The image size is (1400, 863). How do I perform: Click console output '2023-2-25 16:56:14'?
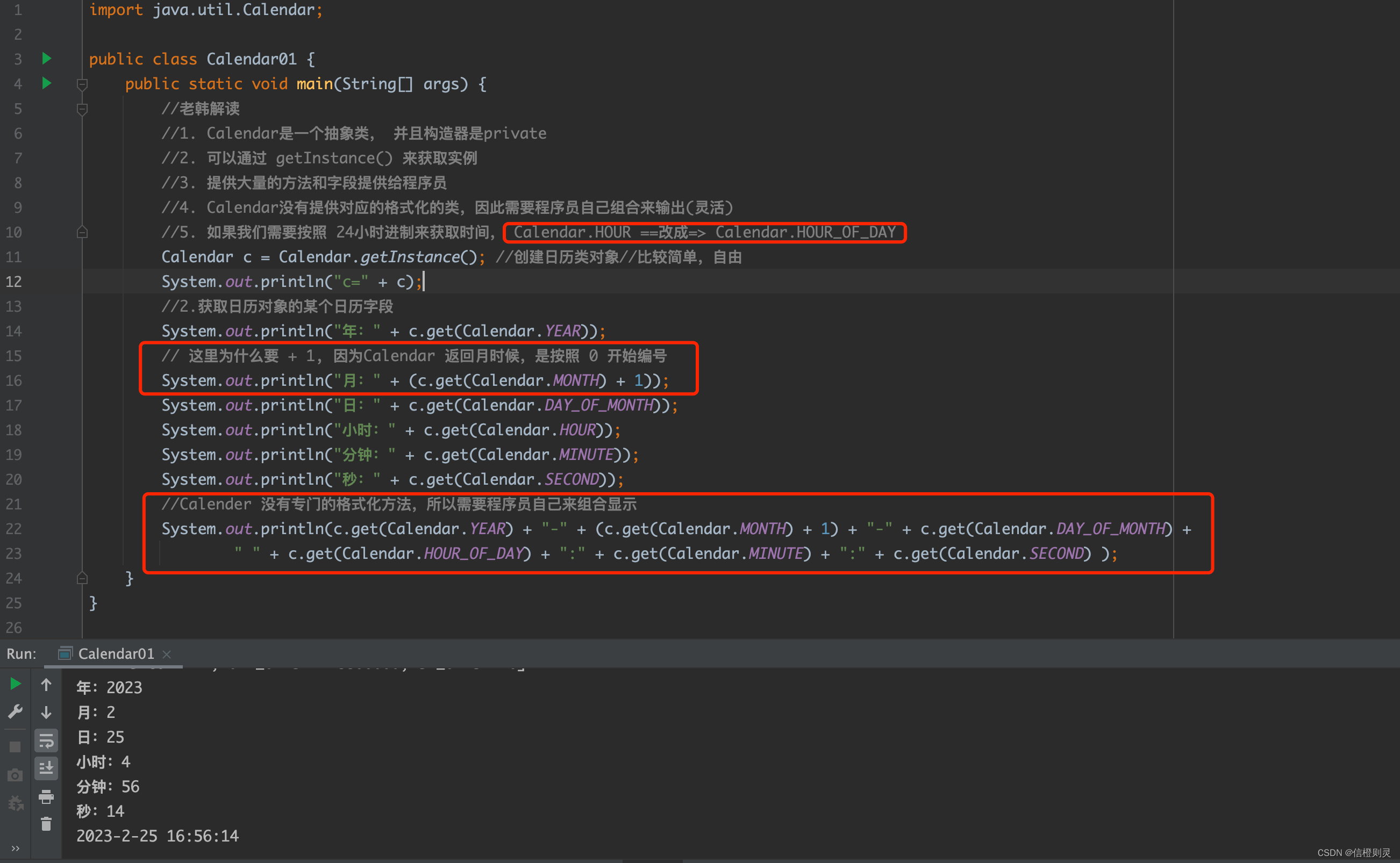click(x=158, y=836)
